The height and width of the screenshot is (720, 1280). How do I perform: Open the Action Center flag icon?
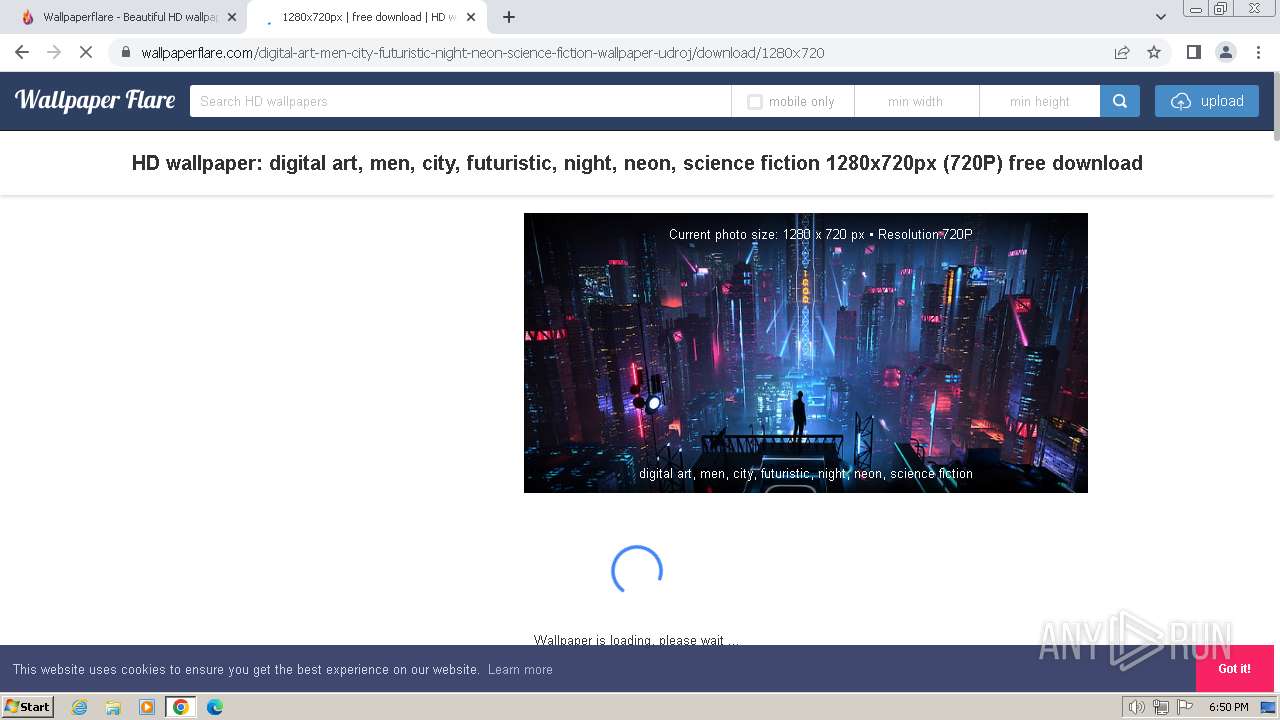pyautogui.click(x=1185, y=707)
